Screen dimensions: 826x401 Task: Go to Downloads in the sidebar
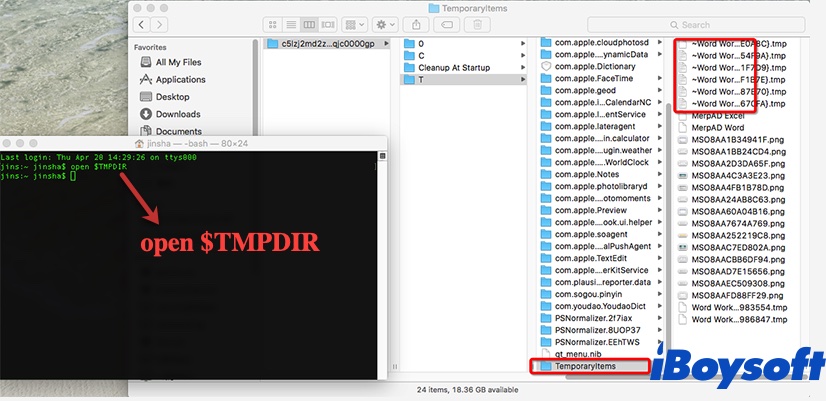(177, 114)
